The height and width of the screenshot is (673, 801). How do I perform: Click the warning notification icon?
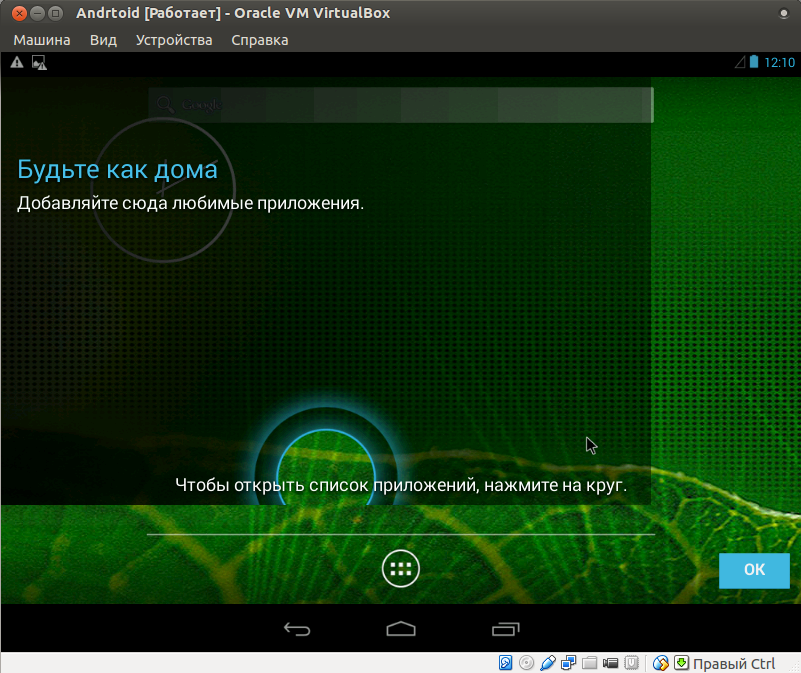coord(16,62)
